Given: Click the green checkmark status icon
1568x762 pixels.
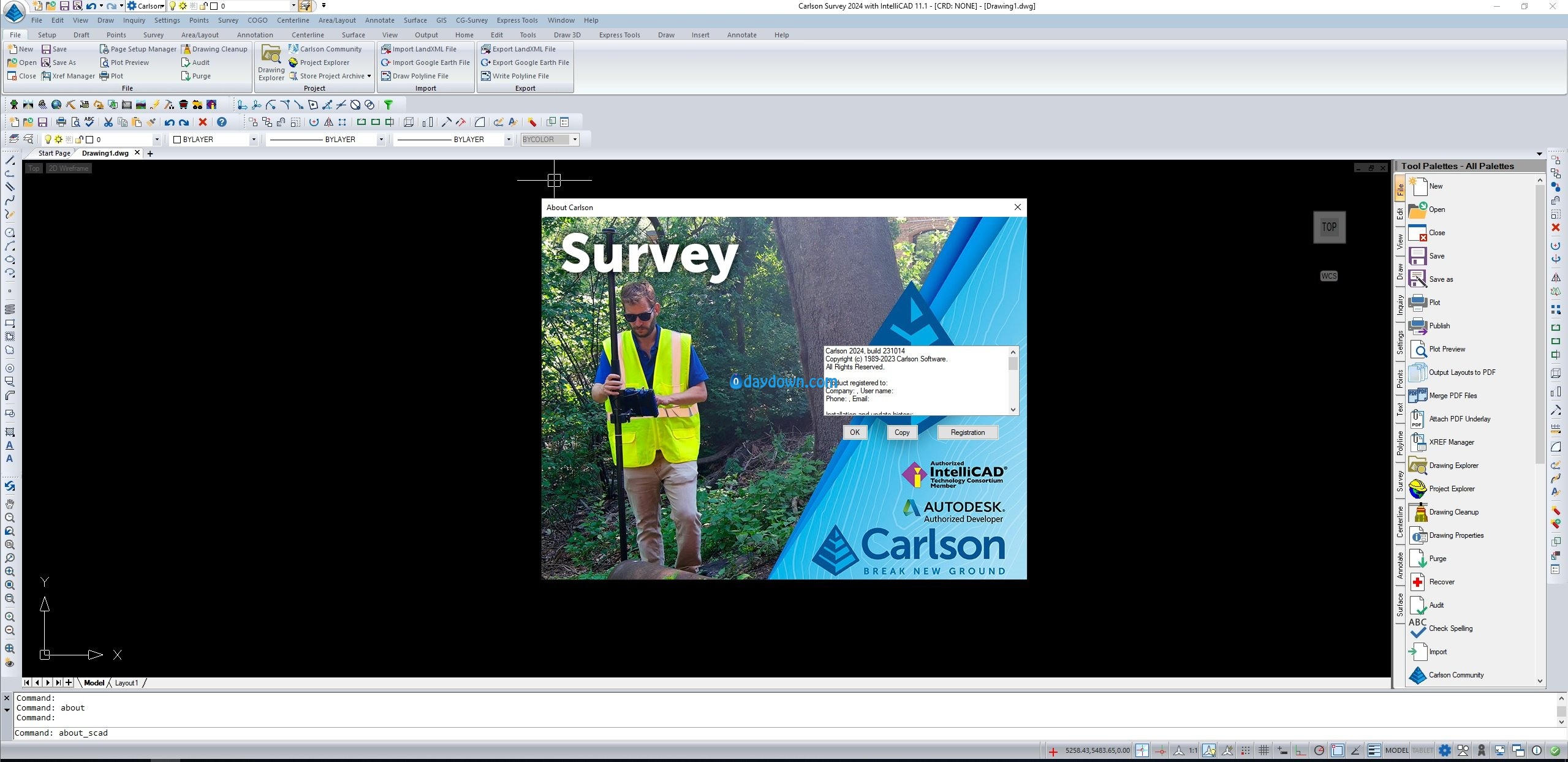Looking at the screenshot, I should click(1555, 750).
